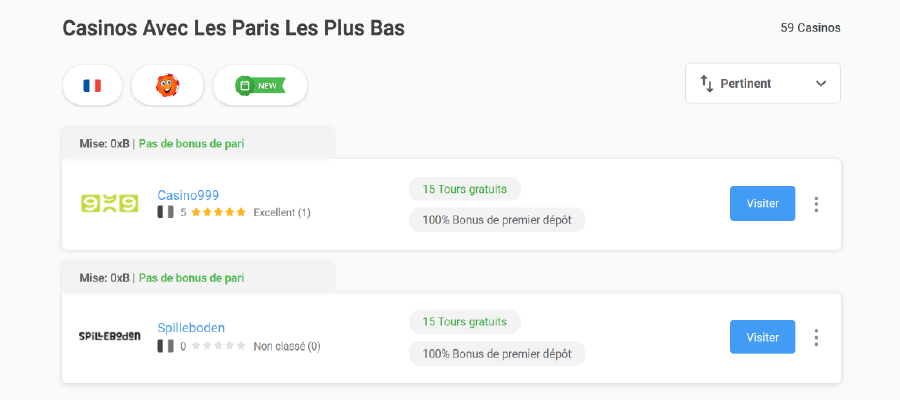
Task: Click Spilleboden 15 Tours gratuits badge
Action: pyautogui.click(x=465, y=322)
